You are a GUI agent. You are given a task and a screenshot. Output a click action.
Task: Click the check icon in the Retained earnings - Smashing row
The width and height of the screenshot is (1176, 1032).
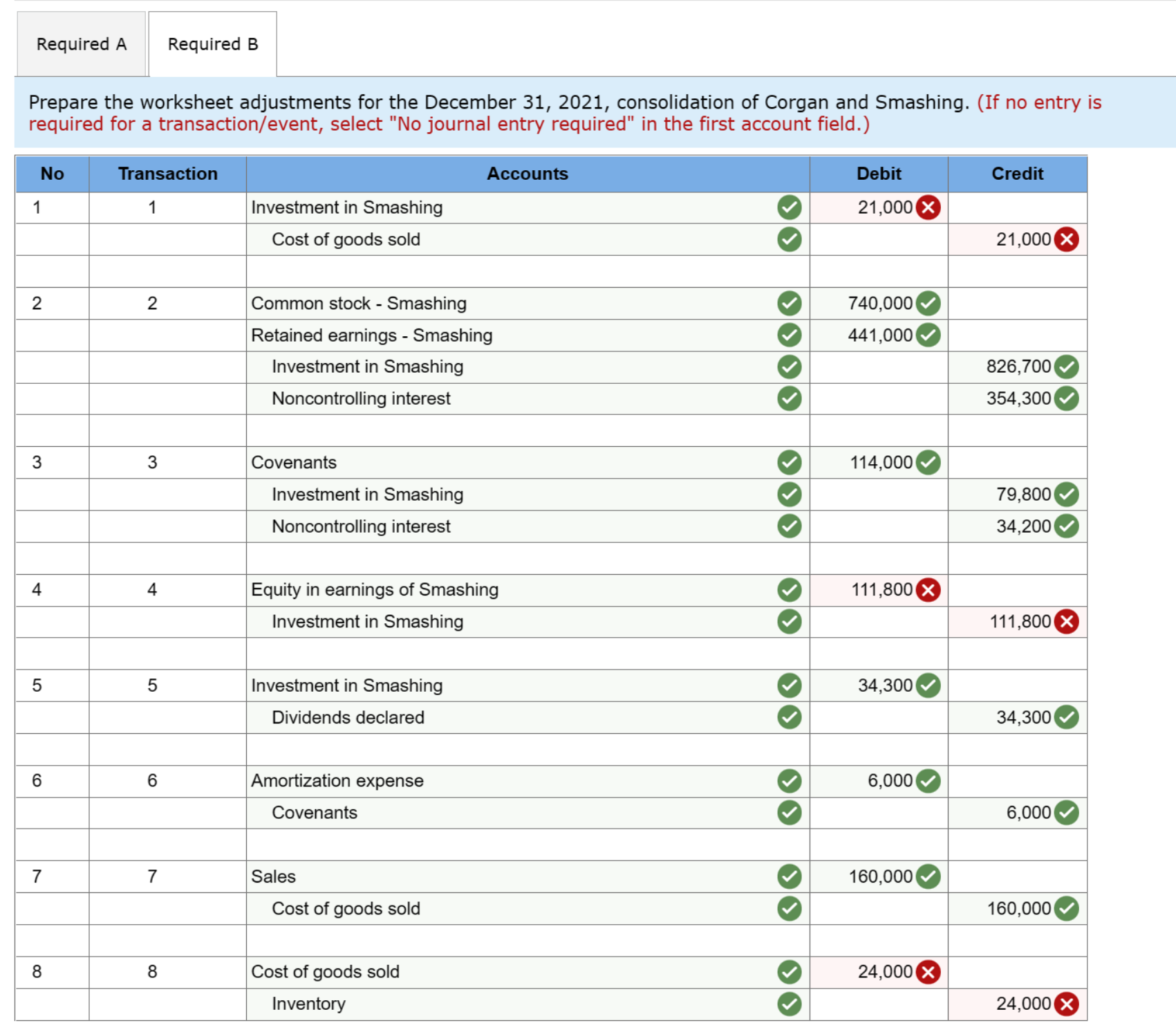click(x=790, y=335)
